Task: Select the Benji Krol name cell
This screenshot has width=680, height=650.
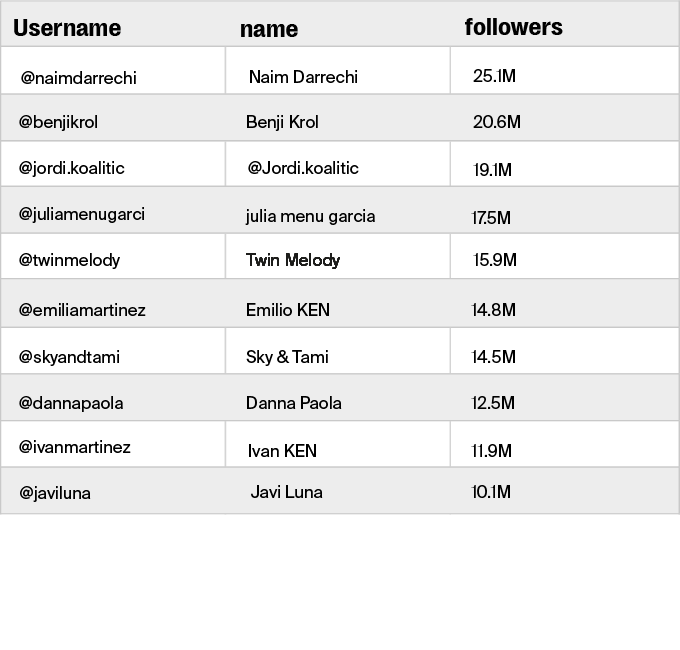Action: (x=282, y=122)
